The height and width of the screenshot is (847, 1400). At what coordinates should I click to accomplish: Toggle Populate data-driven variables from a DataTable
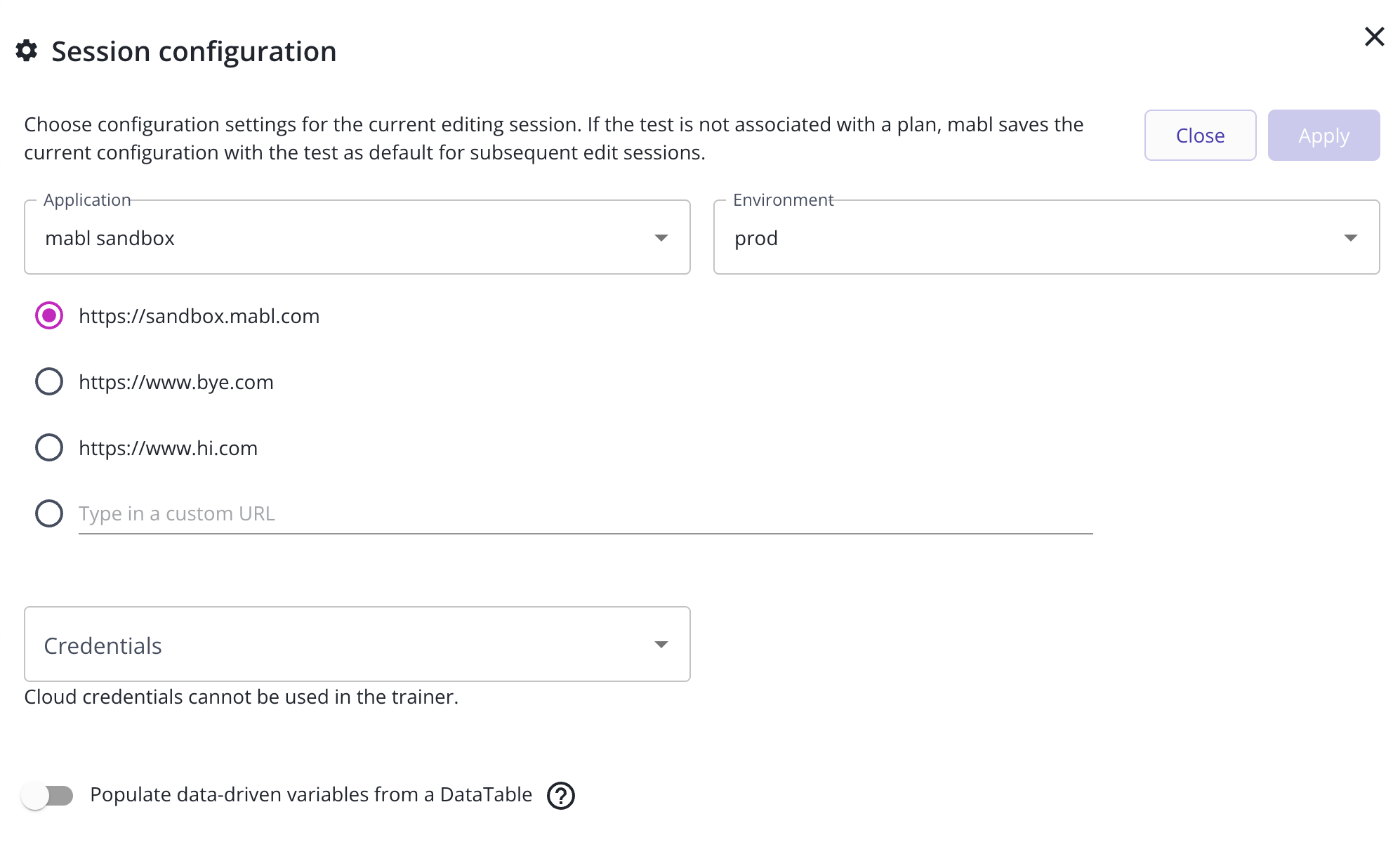click(x=47, y=796)
